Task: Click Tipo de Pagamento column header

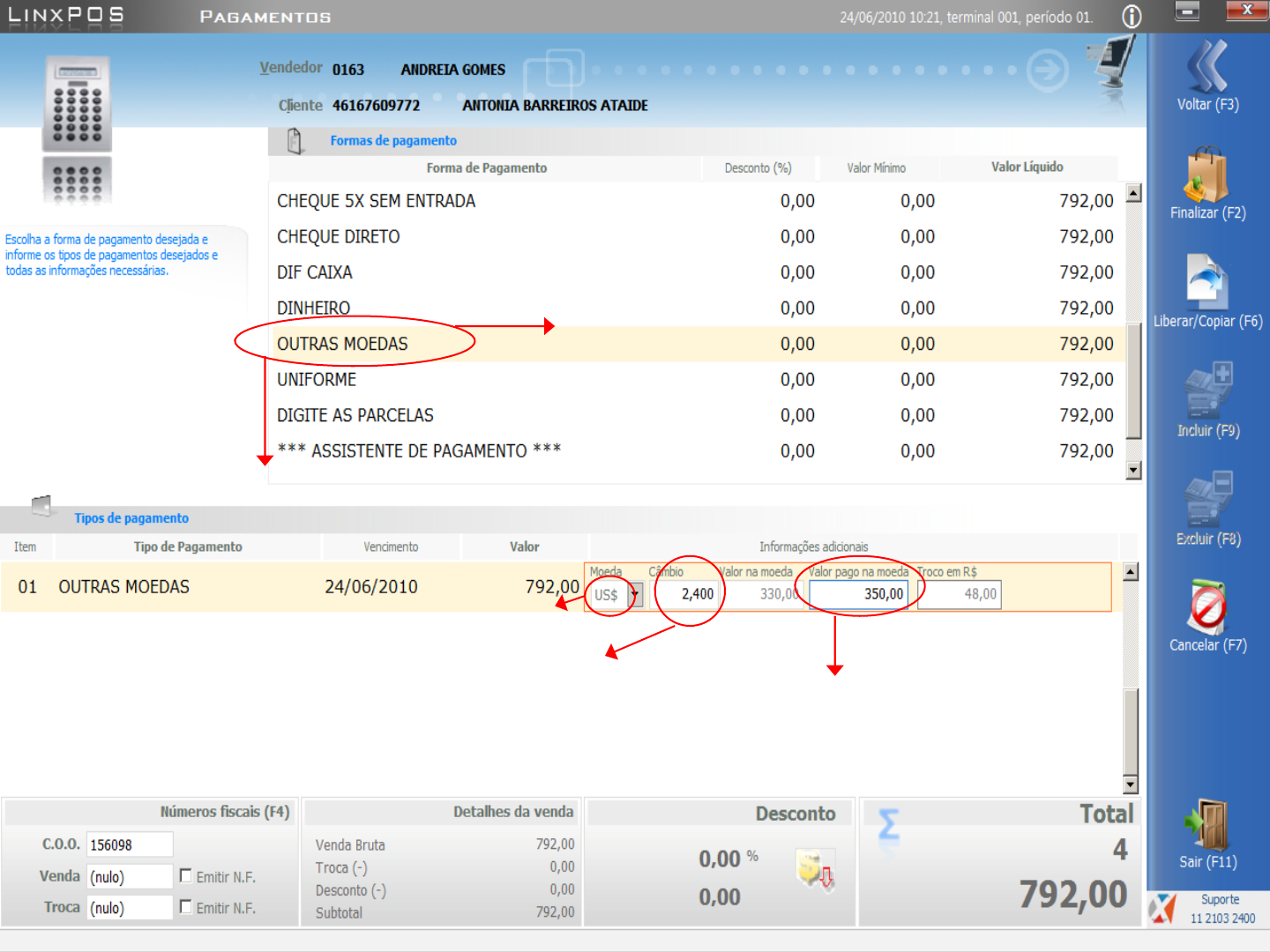Action: tap(188, 547)
